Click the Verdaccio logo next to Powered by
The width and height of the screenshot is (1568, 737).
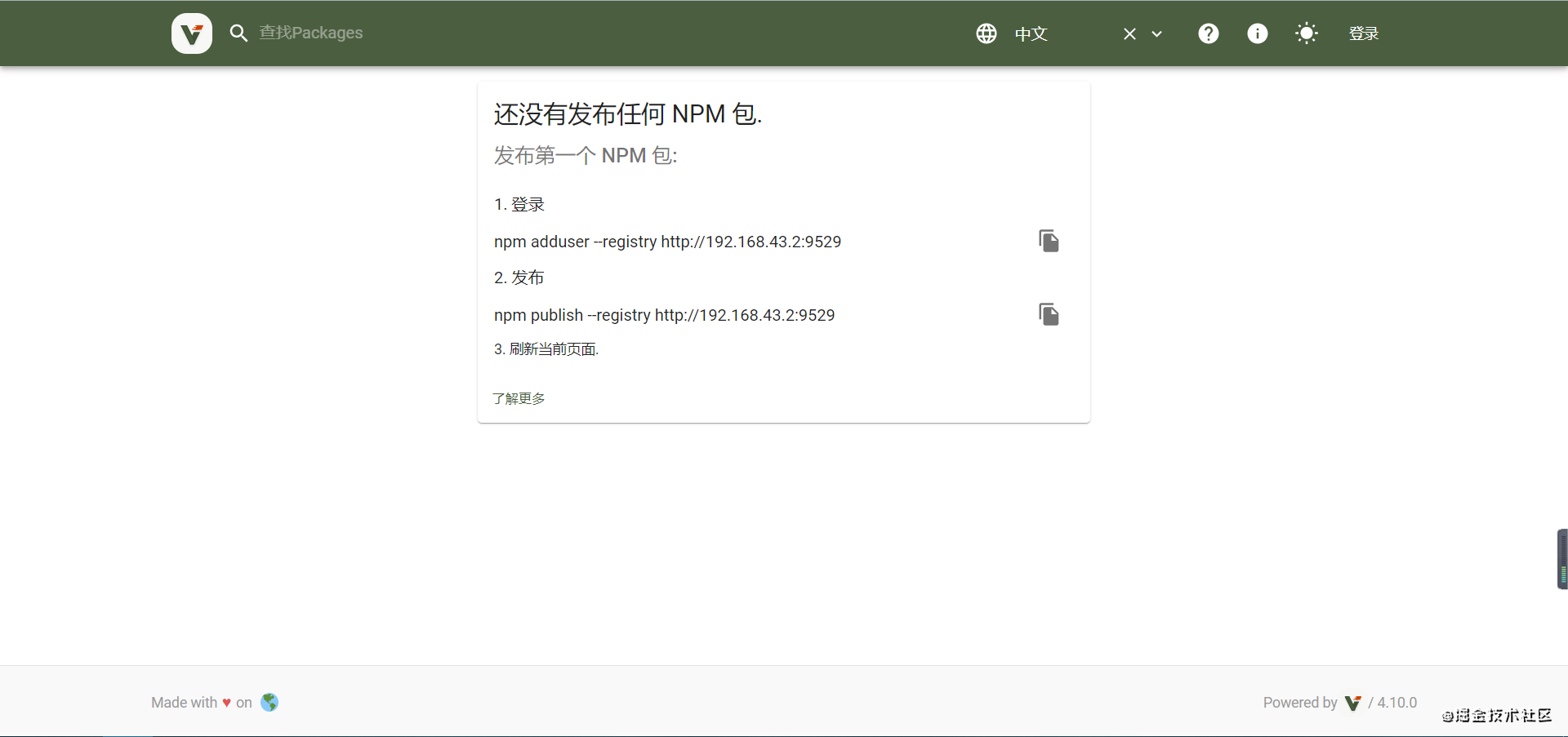coord(1353,703)
